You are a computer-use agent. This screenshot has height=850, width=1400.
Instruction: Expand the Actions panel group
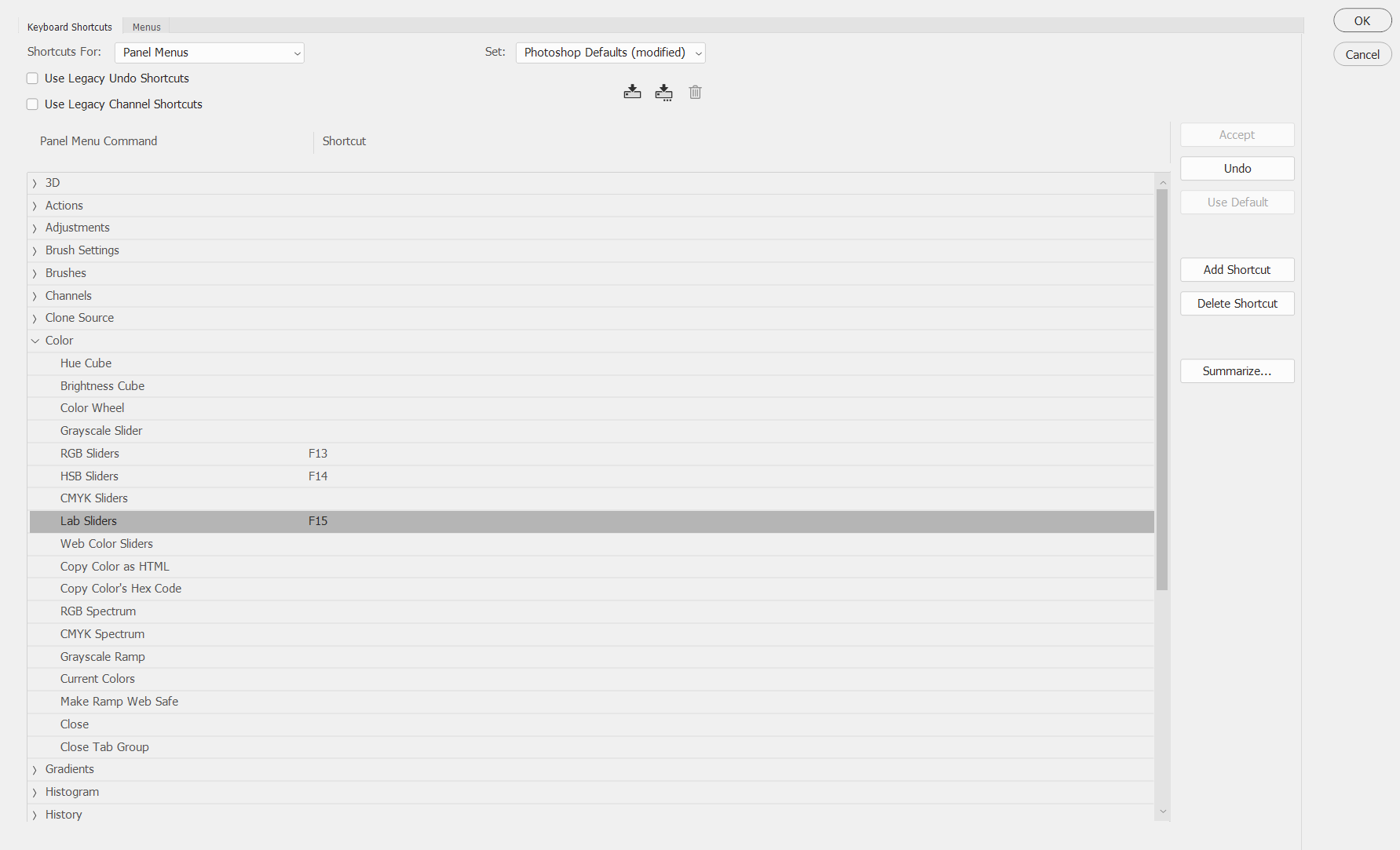click(x=35, y=206)
